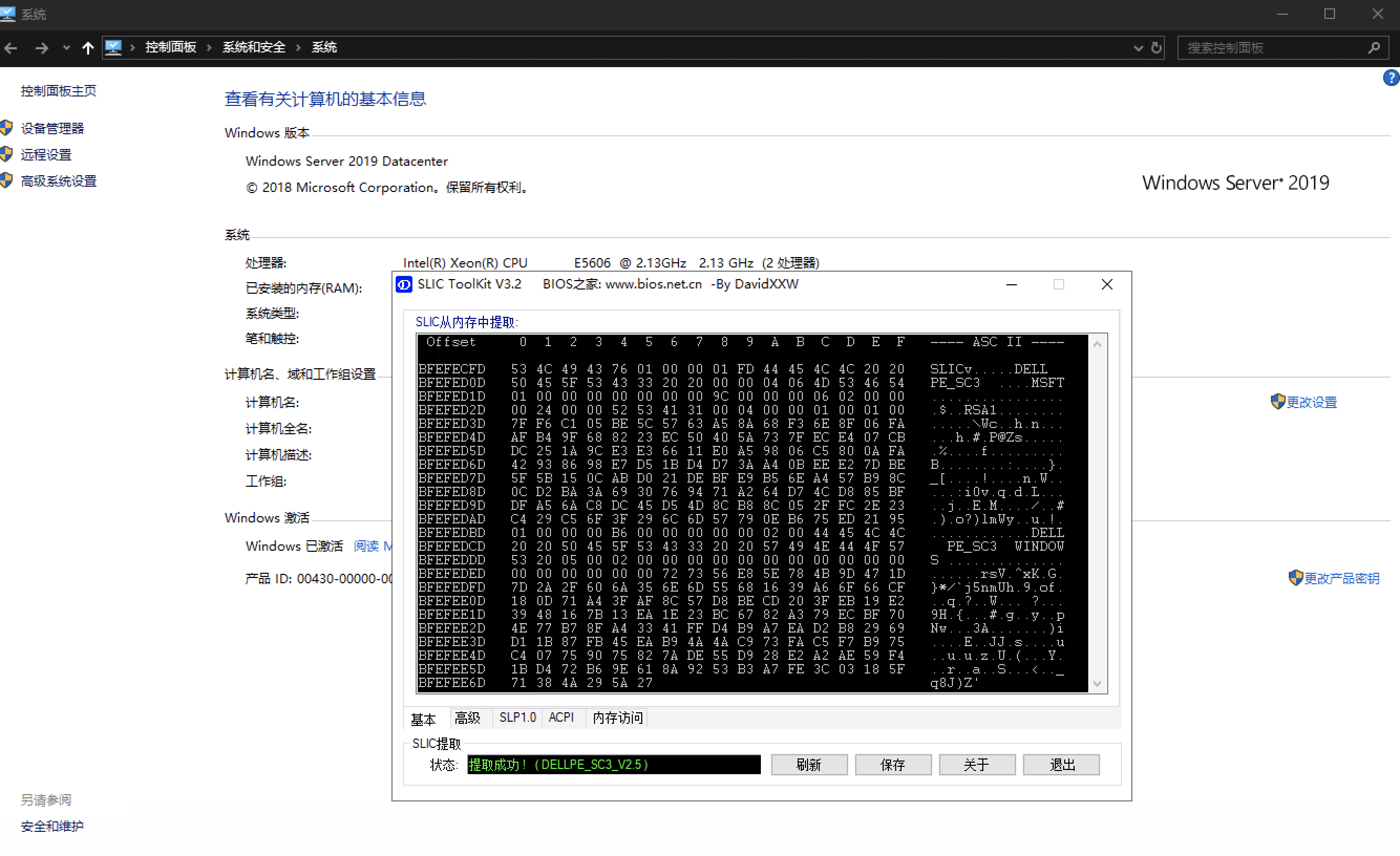Close the SLIC ToolKit window
Image resolution: width=1400 pixels, height=856 pixels.
tap(1107, 285)
